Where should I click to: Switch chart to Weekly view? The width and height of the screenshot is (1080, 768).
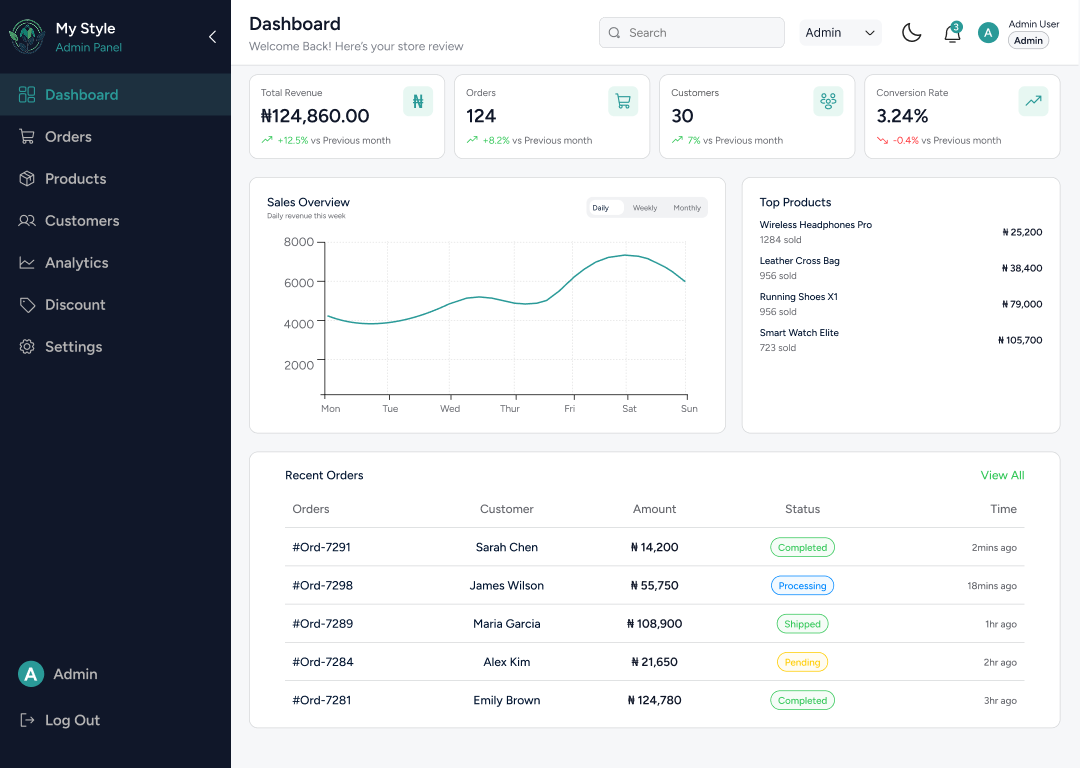(x=645, y=207)
